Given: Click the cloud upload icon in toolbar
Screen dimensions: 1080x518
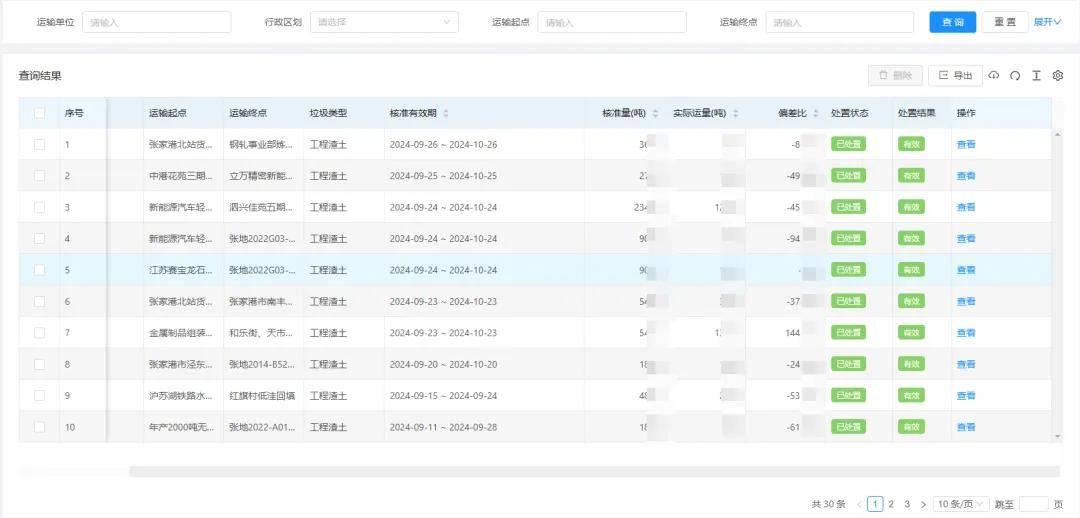Looking at the screenshot, I should pyautogui.click(x=994, y=76).
